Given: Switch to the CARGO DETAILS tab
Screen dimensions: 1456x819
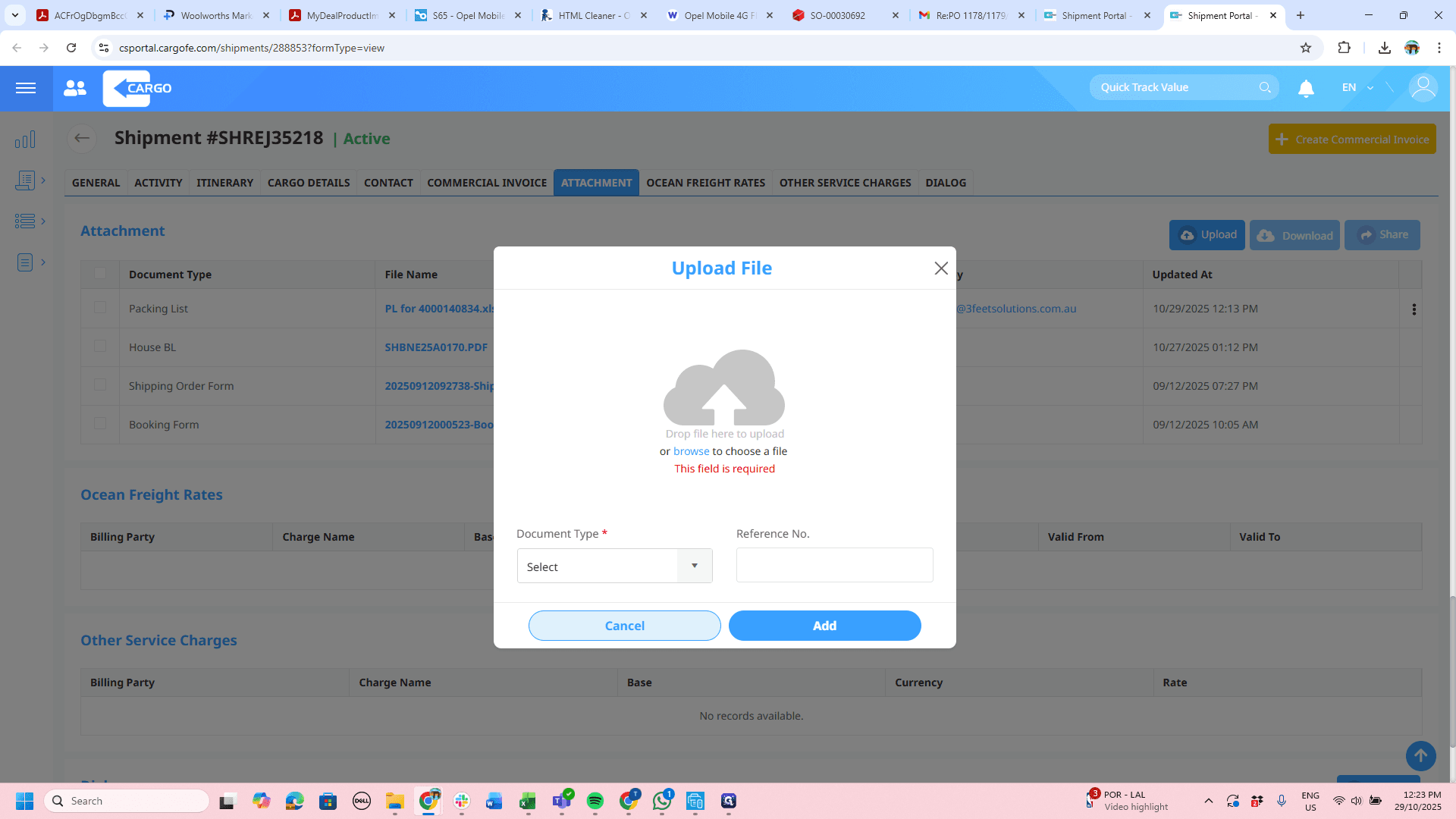Looking at the screenshot, I should pyautogui.click(x=309, y=183).
